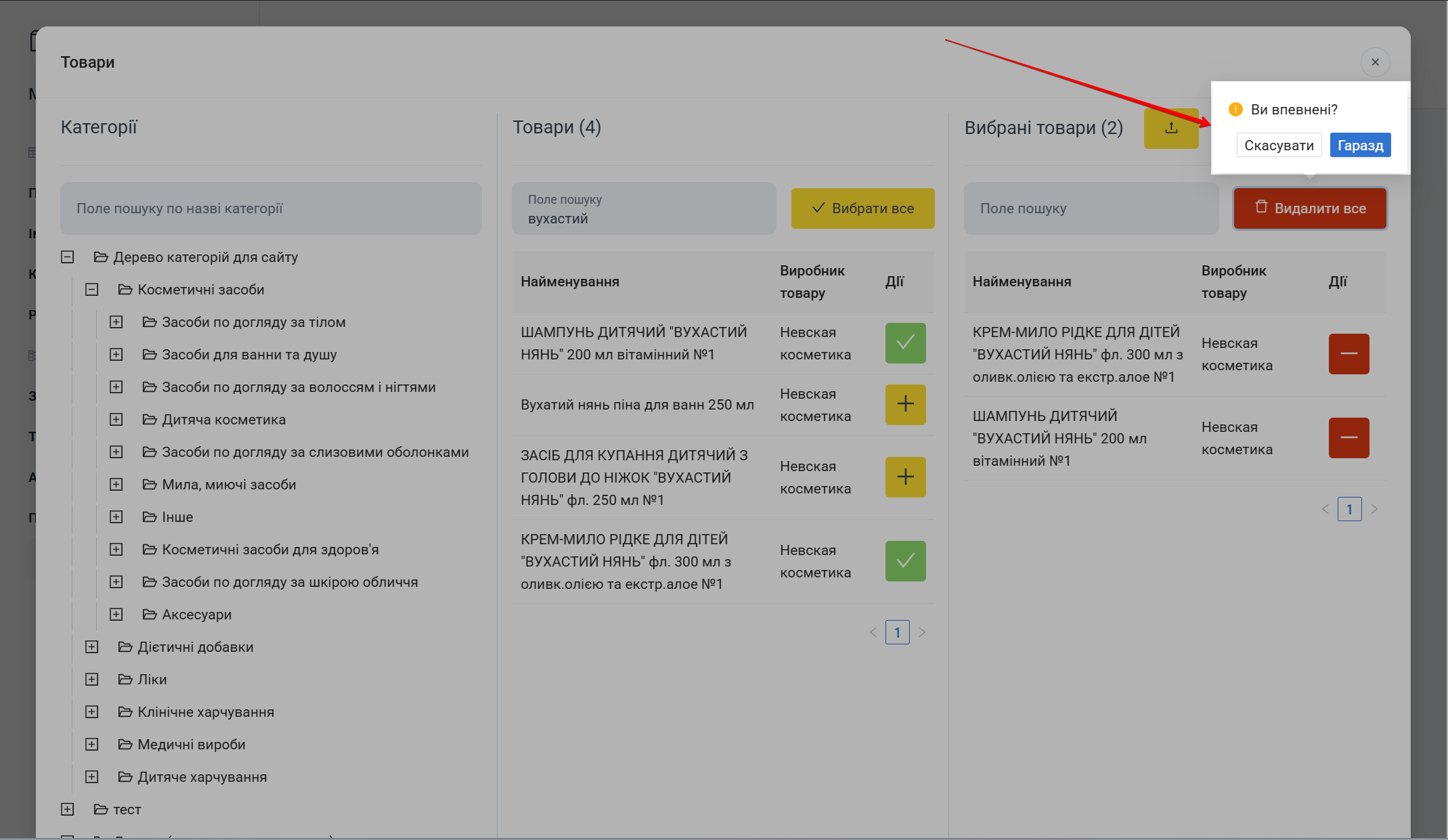The height and width of the screenshot is (840, 1448).
Task: Close the Товари dialog
Action: (x=1375, y=62)
